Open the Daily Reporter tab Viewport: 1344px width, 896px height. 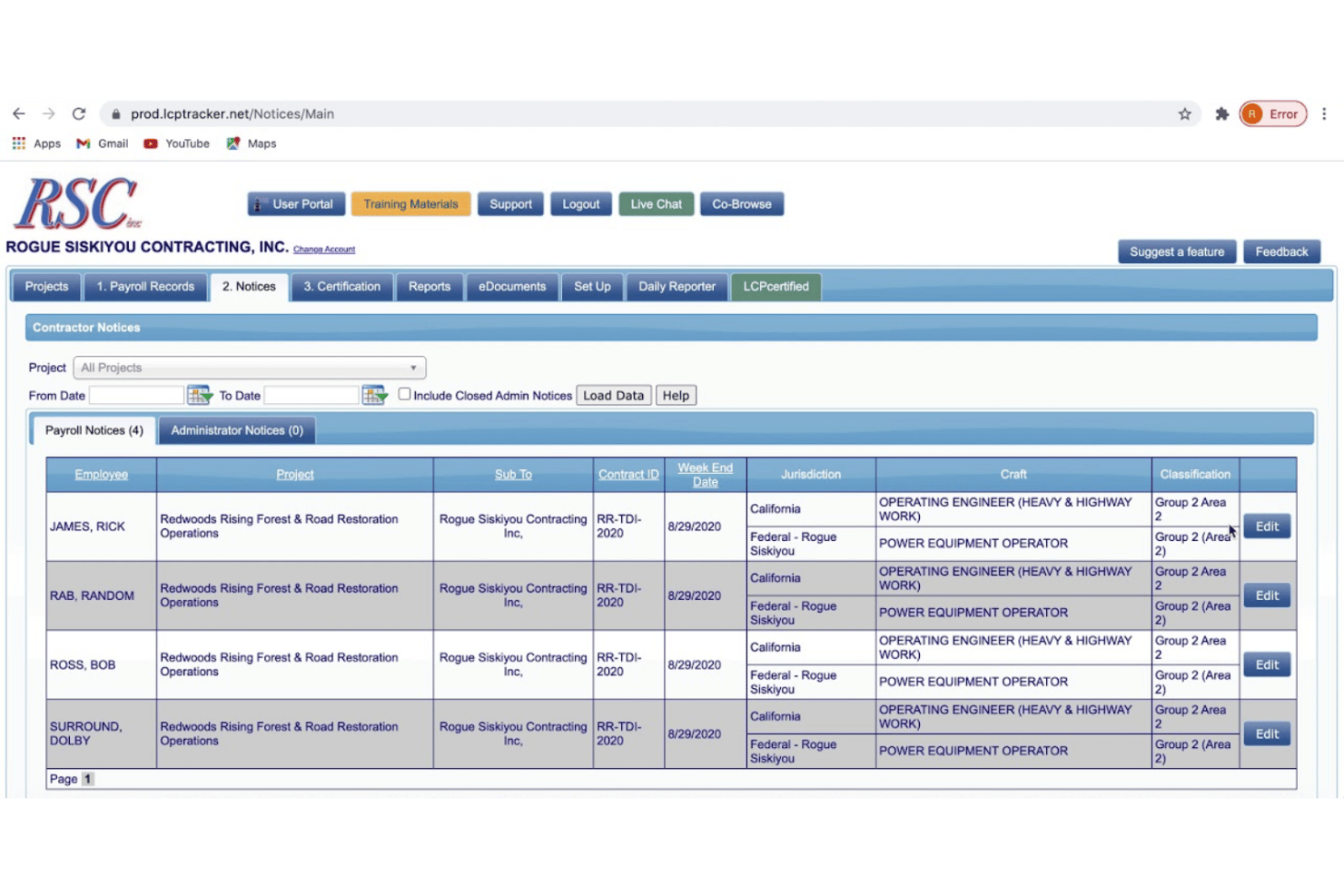tap(677, 287)
